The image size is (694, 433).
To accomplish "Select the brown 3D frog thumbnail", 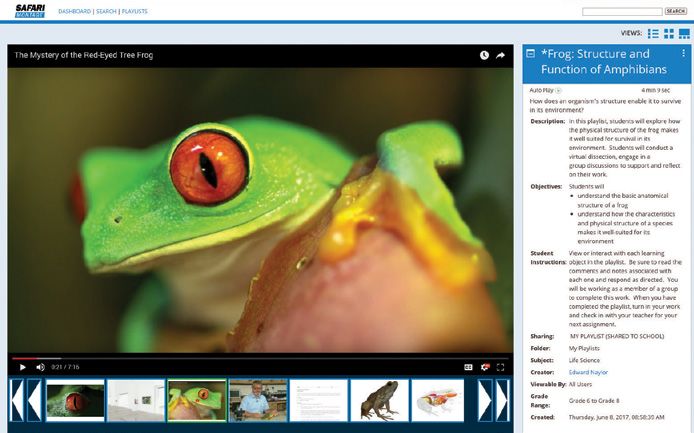I will tap(380, 400).
